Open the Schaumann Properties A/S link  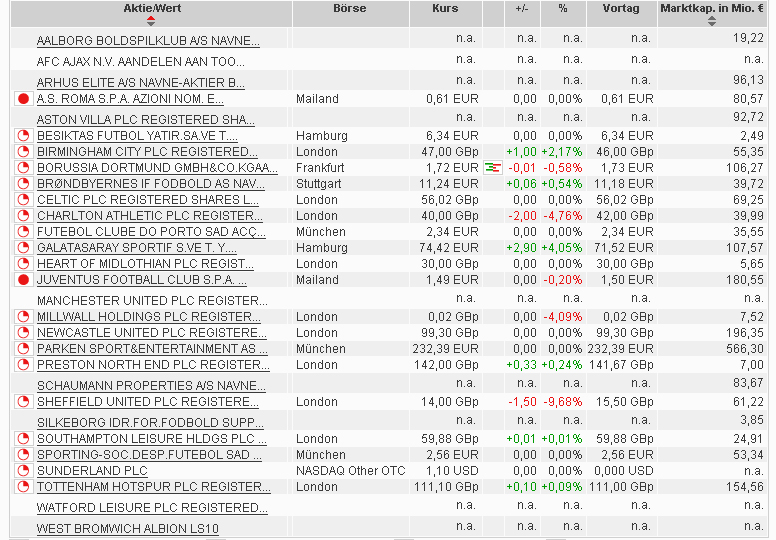(x=151, y=386)
